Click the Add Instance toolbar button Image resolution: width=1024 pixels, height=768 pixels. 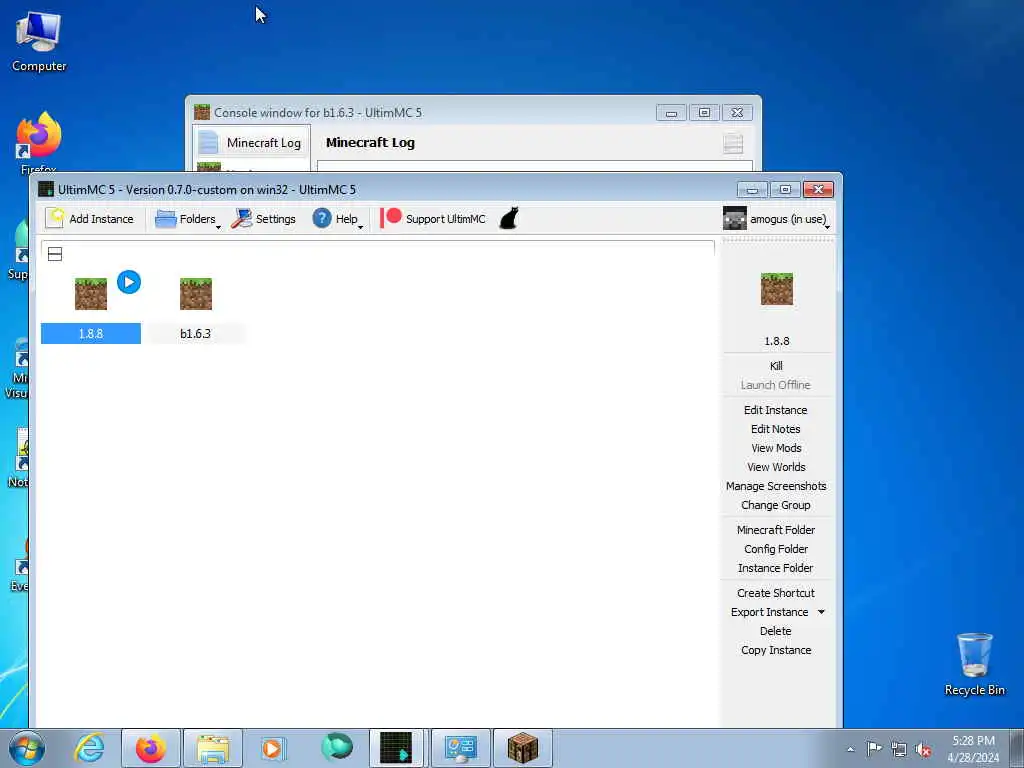tap(90, 219)
